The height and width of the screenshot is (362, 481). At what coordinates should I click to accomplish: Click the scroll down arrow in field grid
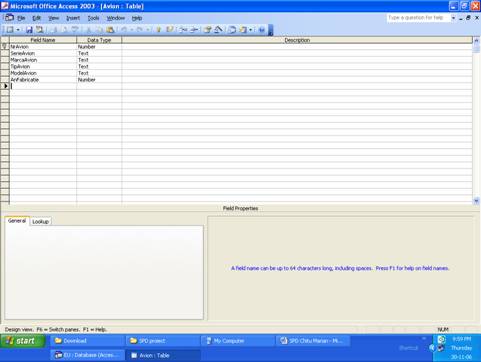tap(476, 201)
